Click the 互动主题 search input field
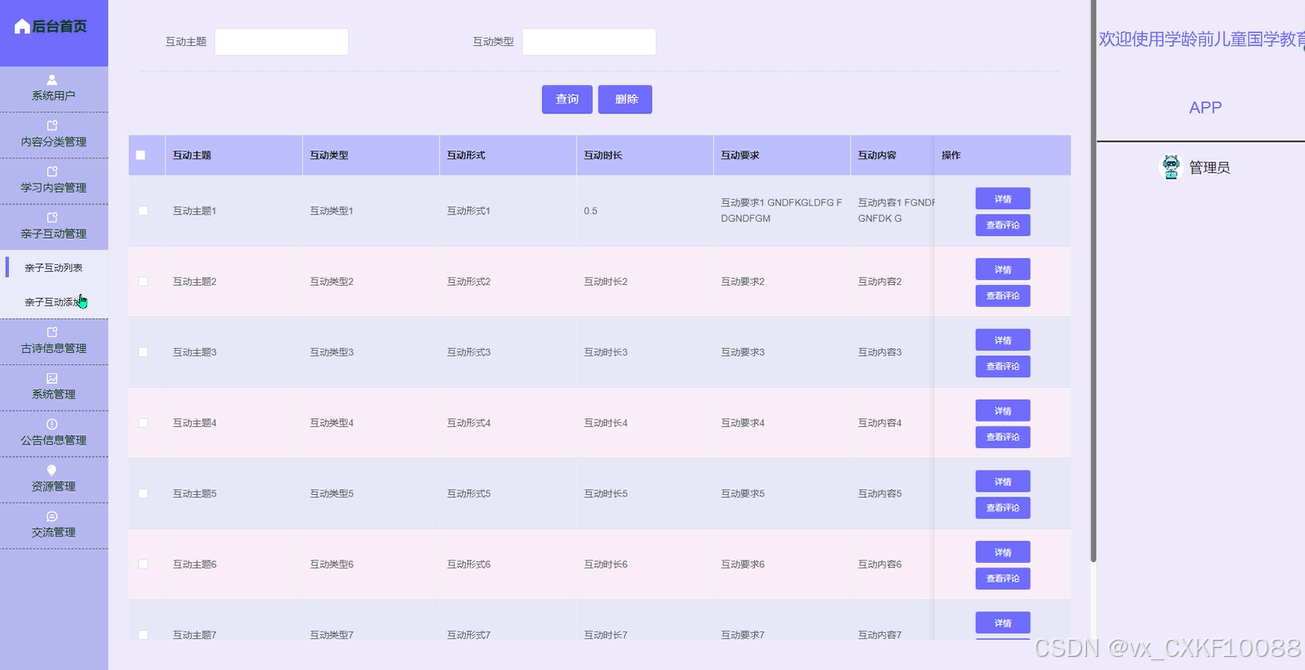Screen dimensions: 1305x670 tap(281, 42)
